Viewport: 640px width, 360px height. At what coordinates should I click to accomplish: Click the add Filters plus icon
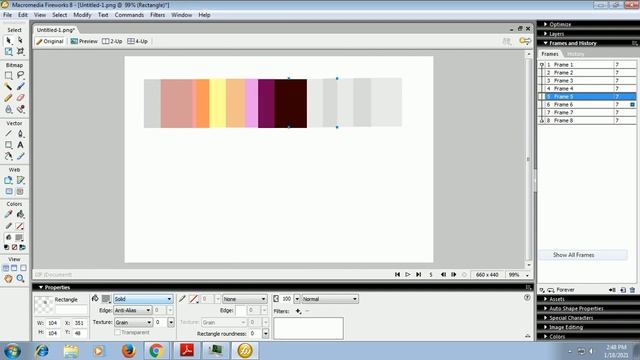[x=298, y=311]
